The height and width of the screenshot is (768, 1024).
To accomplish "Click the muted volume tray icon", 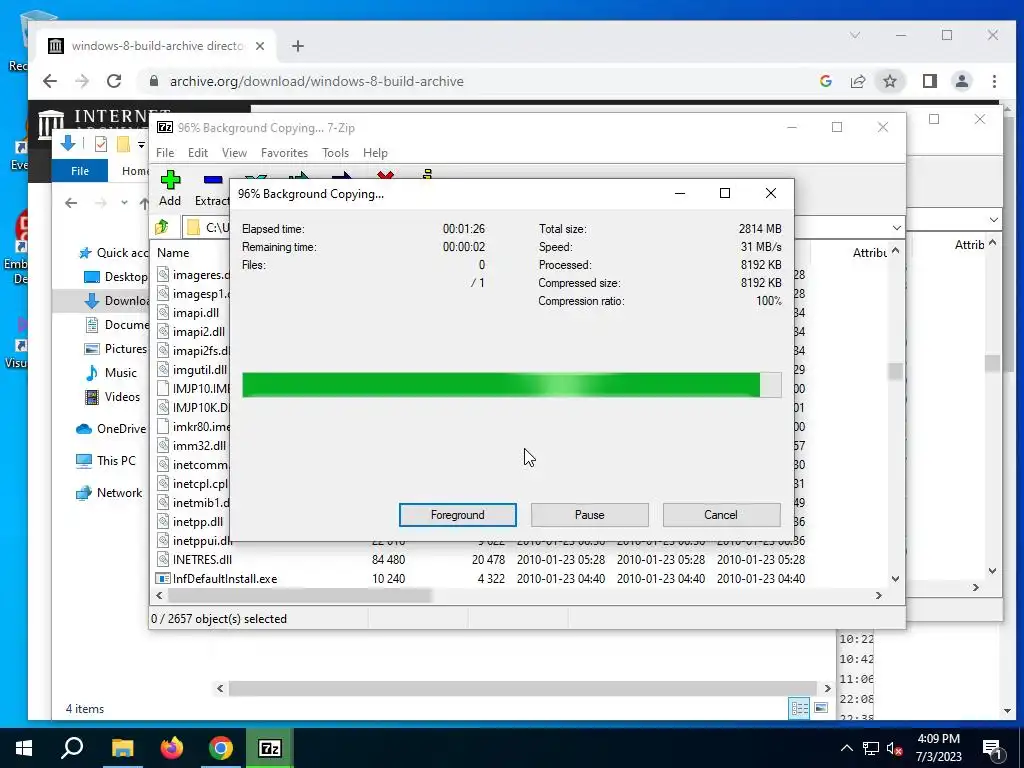I will 895,748.
